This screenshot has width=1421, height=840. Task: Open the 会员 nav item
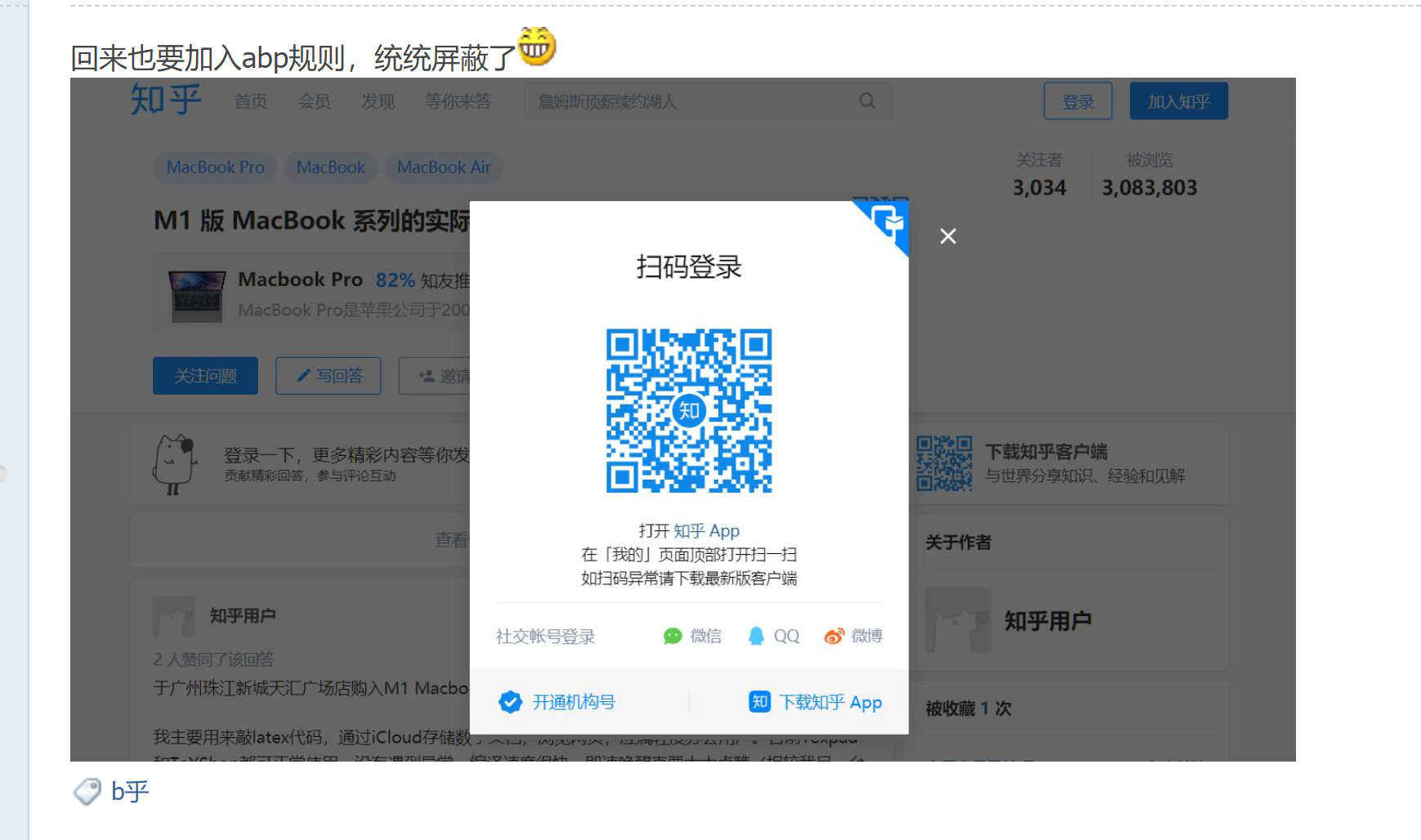tap(315, 101)
